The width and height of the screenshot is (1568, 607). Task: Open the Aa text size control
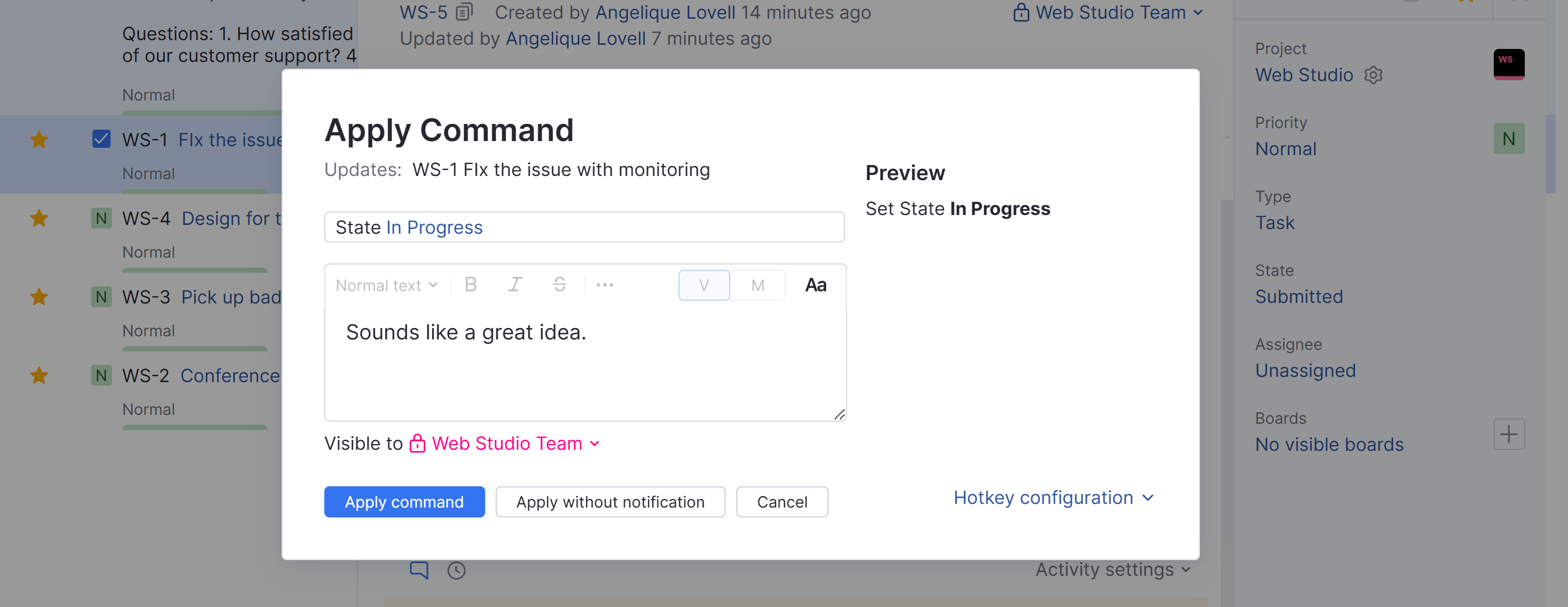click(816, 284)
